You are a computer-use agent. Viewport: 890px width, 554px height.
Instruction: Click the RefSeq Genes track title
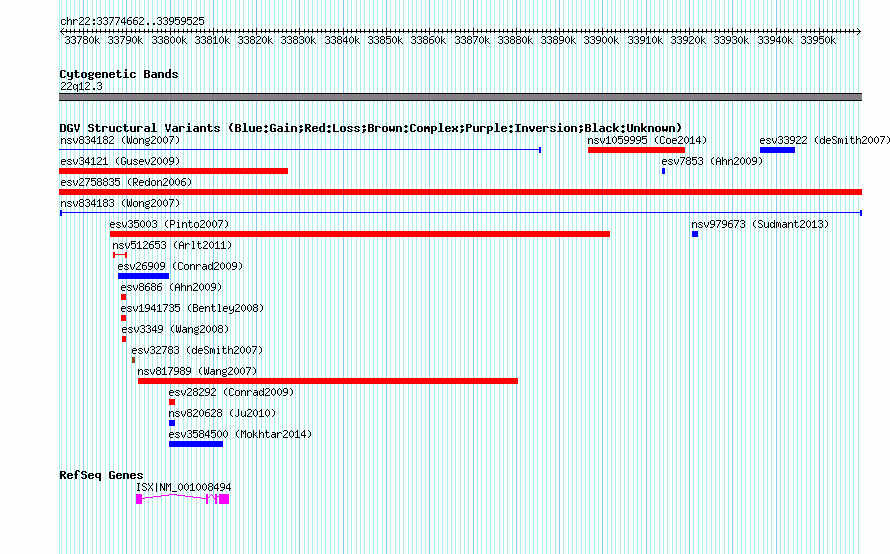click(x=101, y=475)
